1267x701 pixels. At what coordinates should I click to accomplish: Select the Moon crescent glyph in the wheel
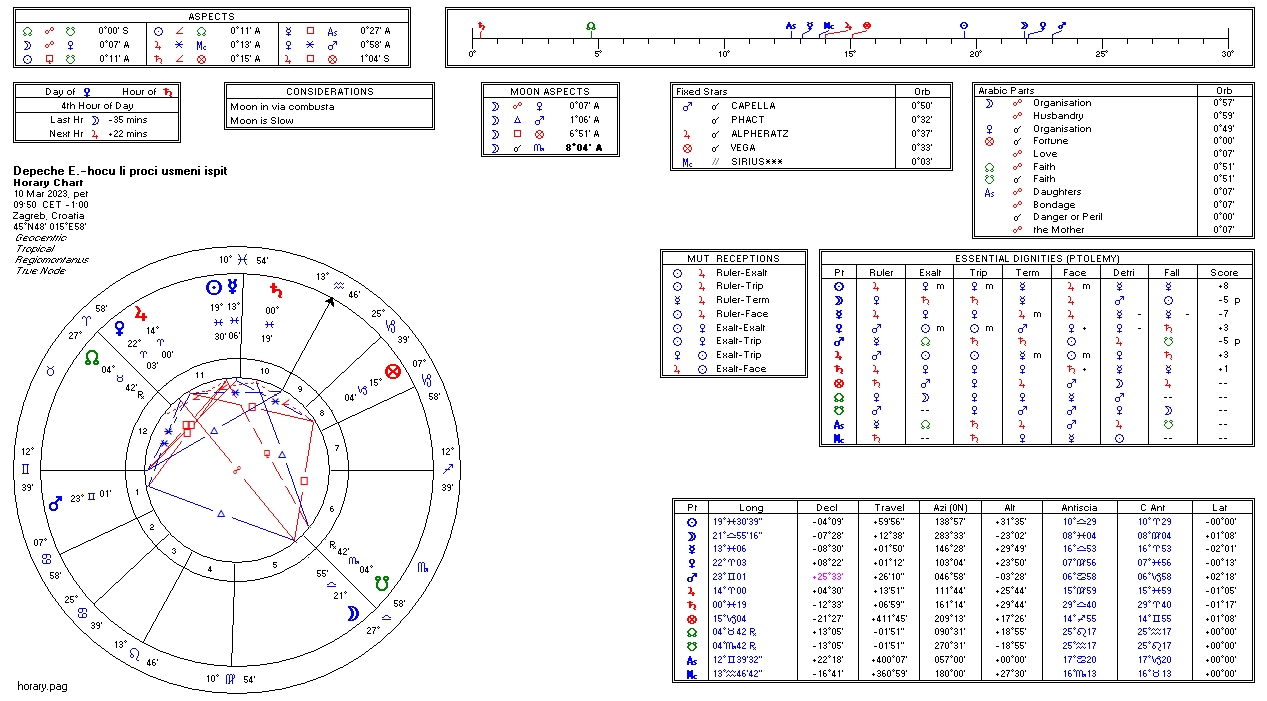351,614
